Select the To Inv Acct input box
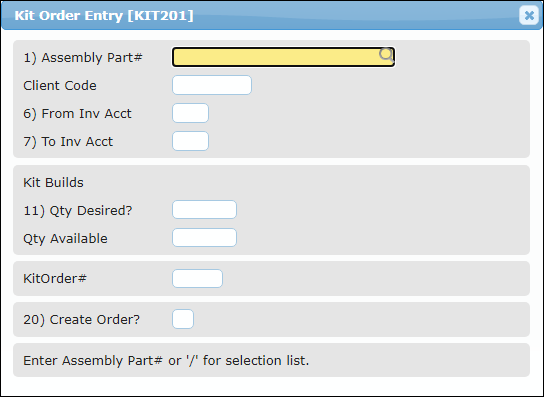Viewport: 544px width, 397px height. 190,141
